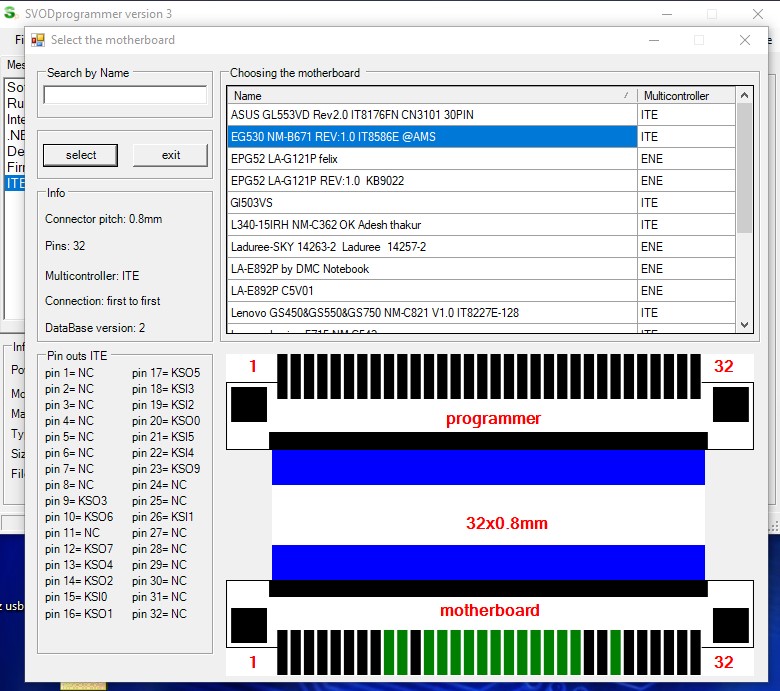Click the exit button
This screenshot has width=780, height=691.
[171, 155]
